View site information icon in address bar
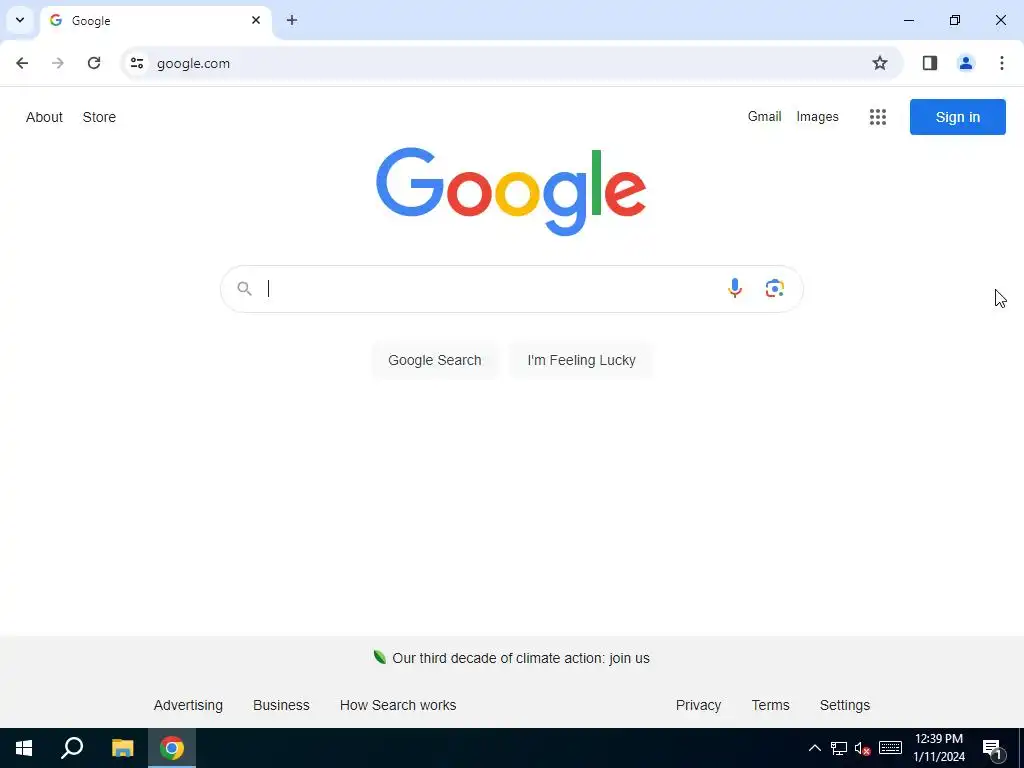This screenshot has height=768, width=1024. pos(136,63)
